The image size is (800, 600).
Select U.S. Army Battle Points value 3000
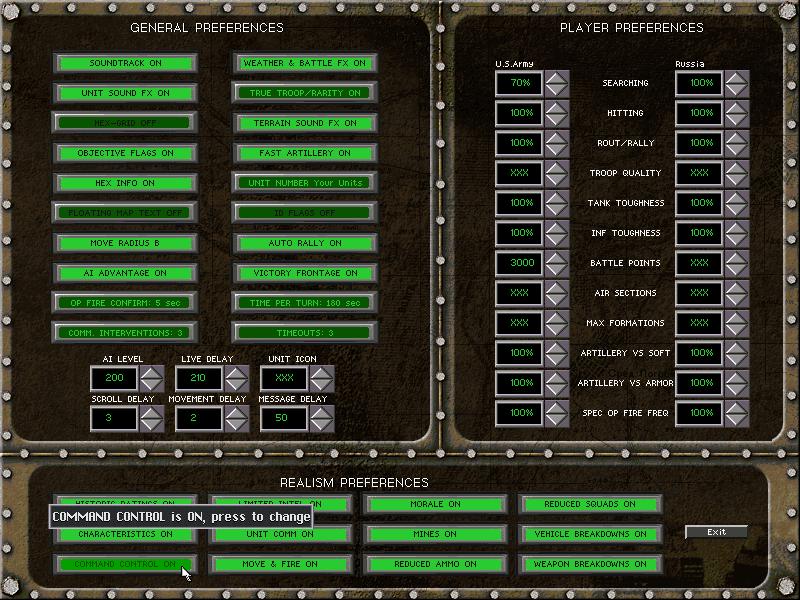coord(519,263)
